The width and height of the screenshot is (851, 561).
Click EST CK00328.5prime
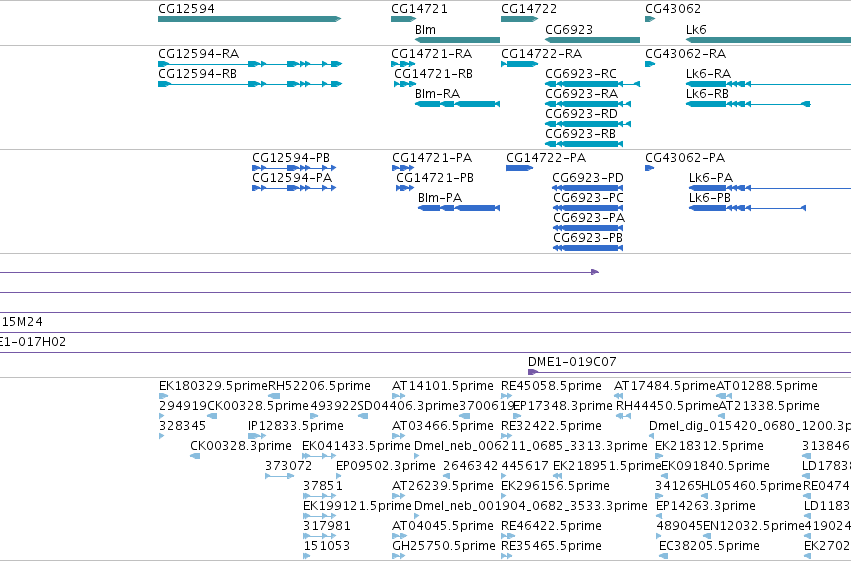pos(212,416)
